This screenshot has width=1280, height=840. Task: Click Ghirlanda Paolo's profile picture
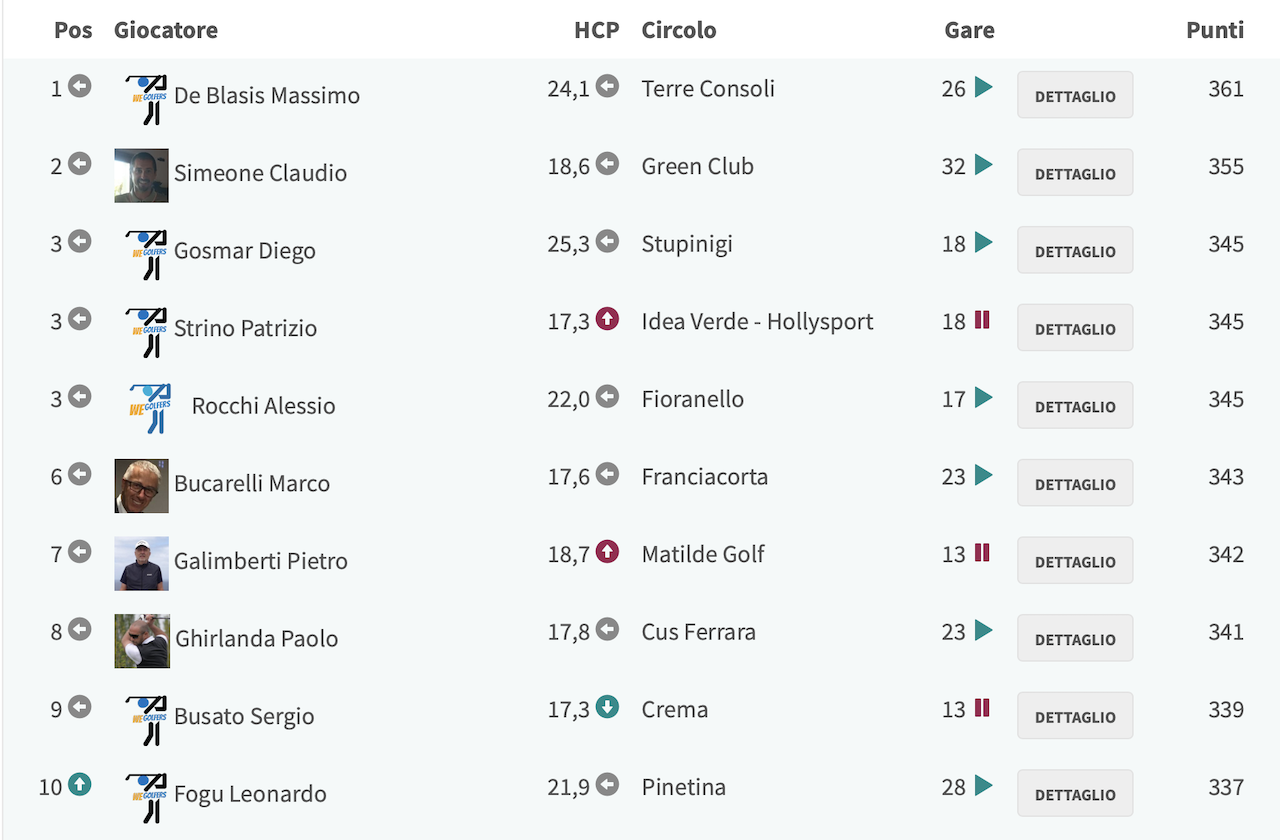click(x=142, y=641)
